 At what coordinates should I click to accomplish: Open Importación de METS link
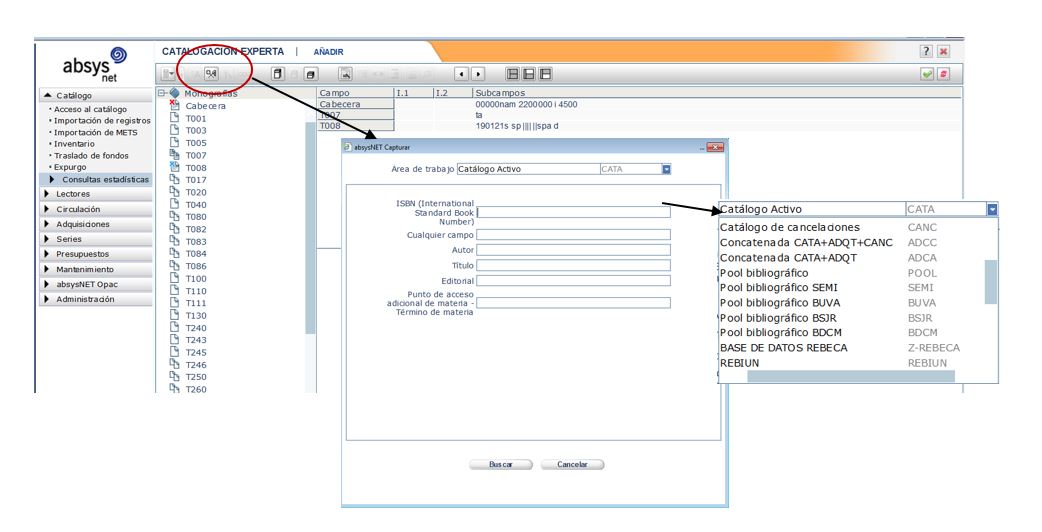(x=96, y=132)
